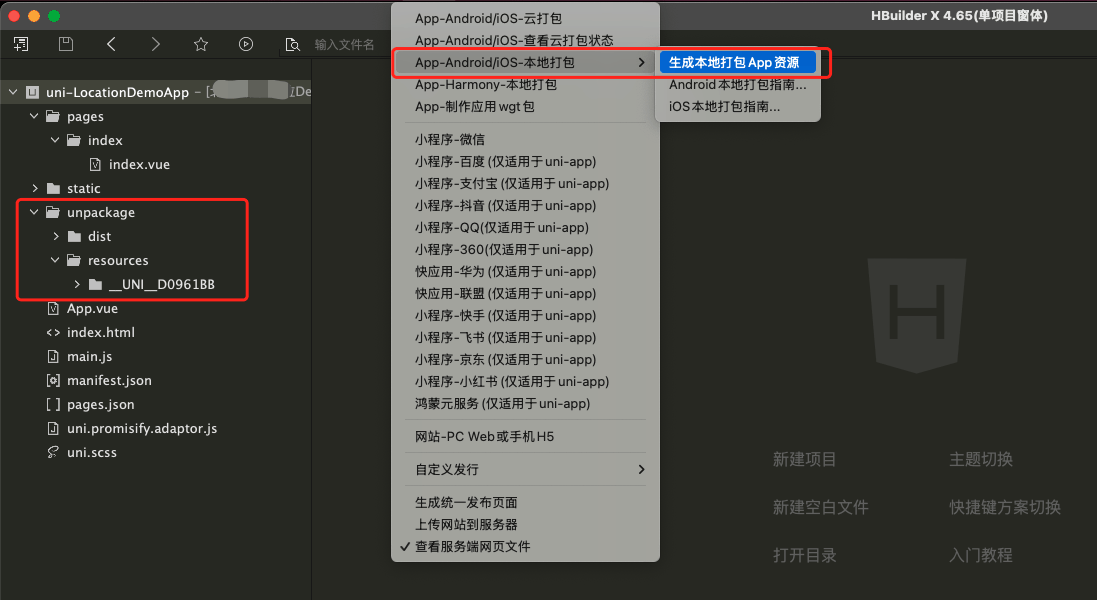Collapse the index folder chevron
The height and width of the screenshot is (600, 1097).
(55, 140)
